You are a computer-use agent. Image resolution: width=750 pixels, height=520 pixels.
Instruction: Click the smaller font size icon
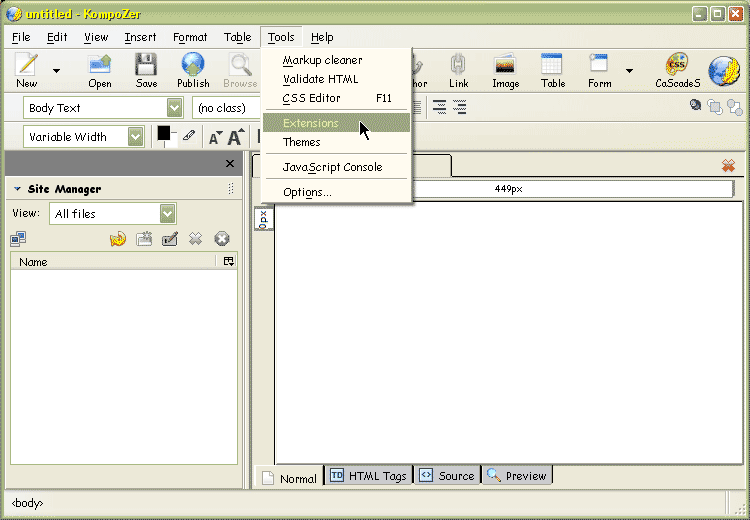(216, 138)
